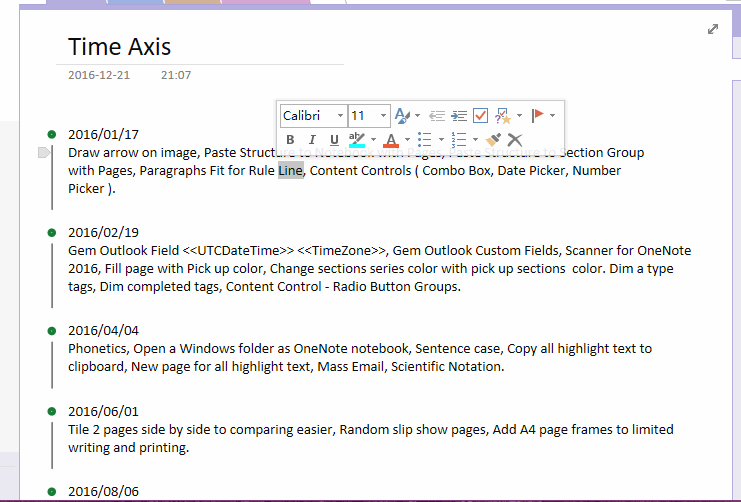741x502 pixels.
Task: Expand page to full view
Action: (x=713, y=29)
